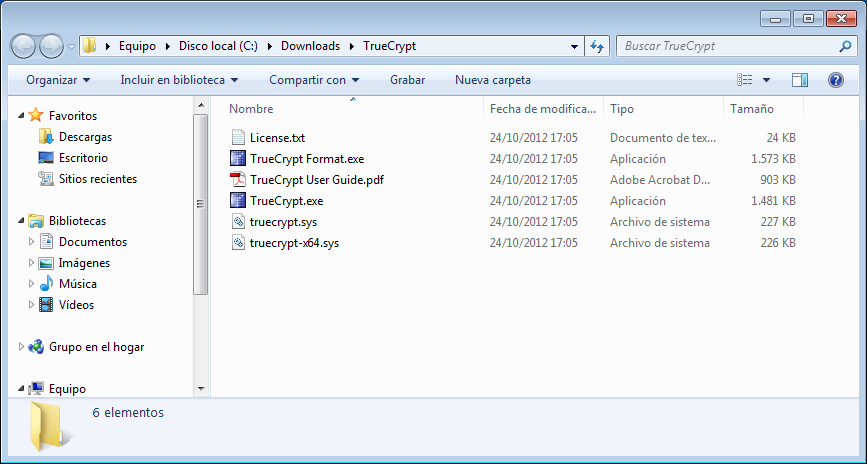Sort by Fecha de modificación column
Viewport: 867px width, 464px height.
[544, 109]
